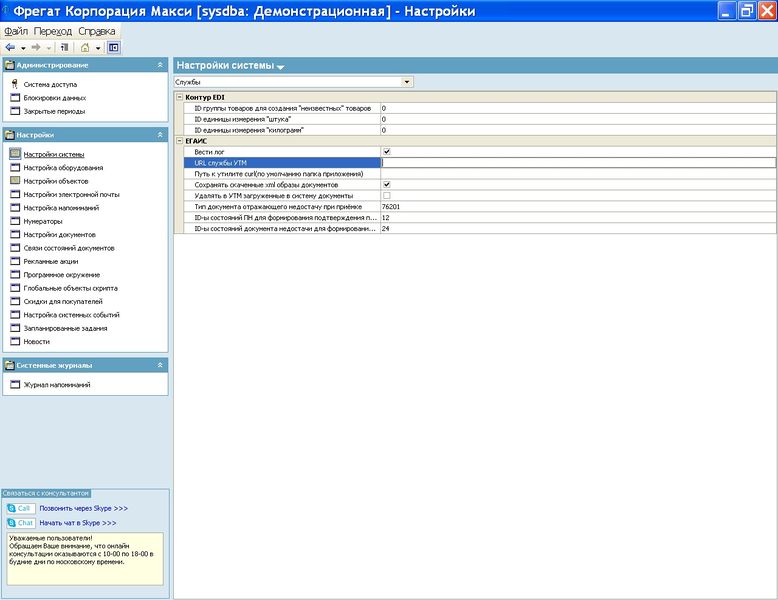
Task: Open the Файл menu
Action: 16,31
